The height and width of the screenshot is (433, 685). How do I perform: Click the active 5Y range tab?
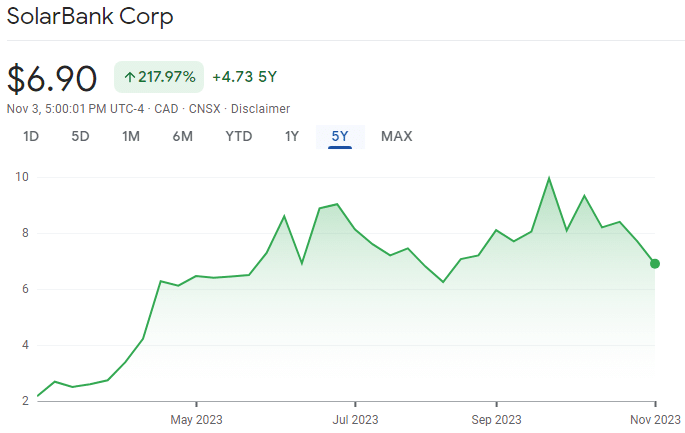coord(340,137)
